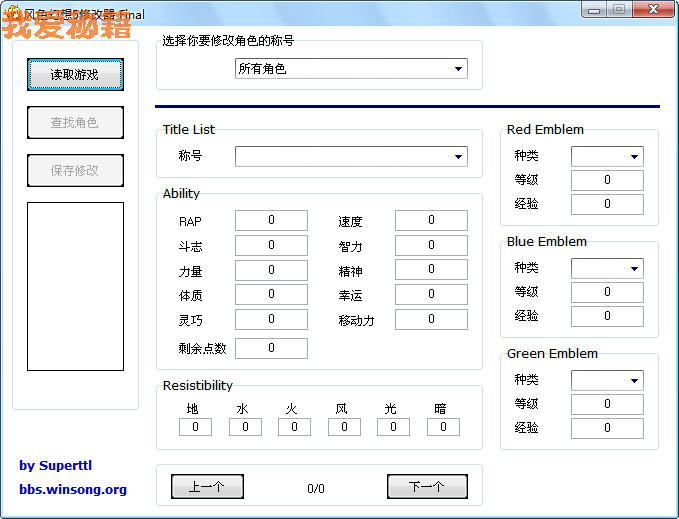
Task: Click the 暗 dark resistance field
Action: tap(443, 427)
